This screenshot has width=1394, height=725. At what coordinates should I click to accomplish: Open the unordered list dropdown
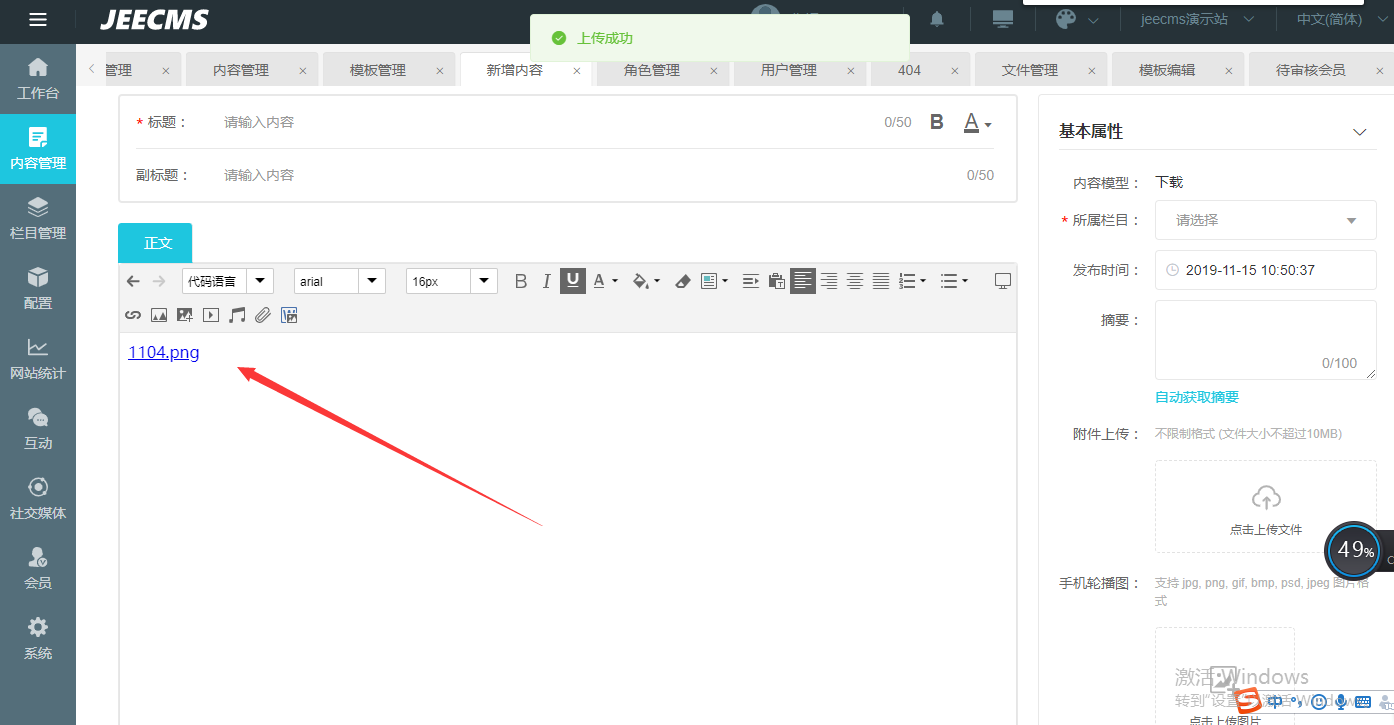(x=954, y=281)
